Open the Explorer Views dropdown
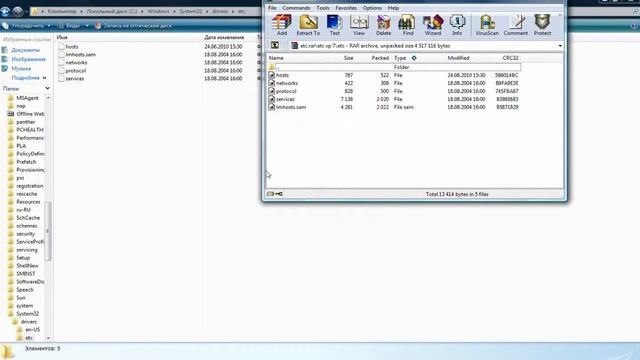 coord(73,26)
